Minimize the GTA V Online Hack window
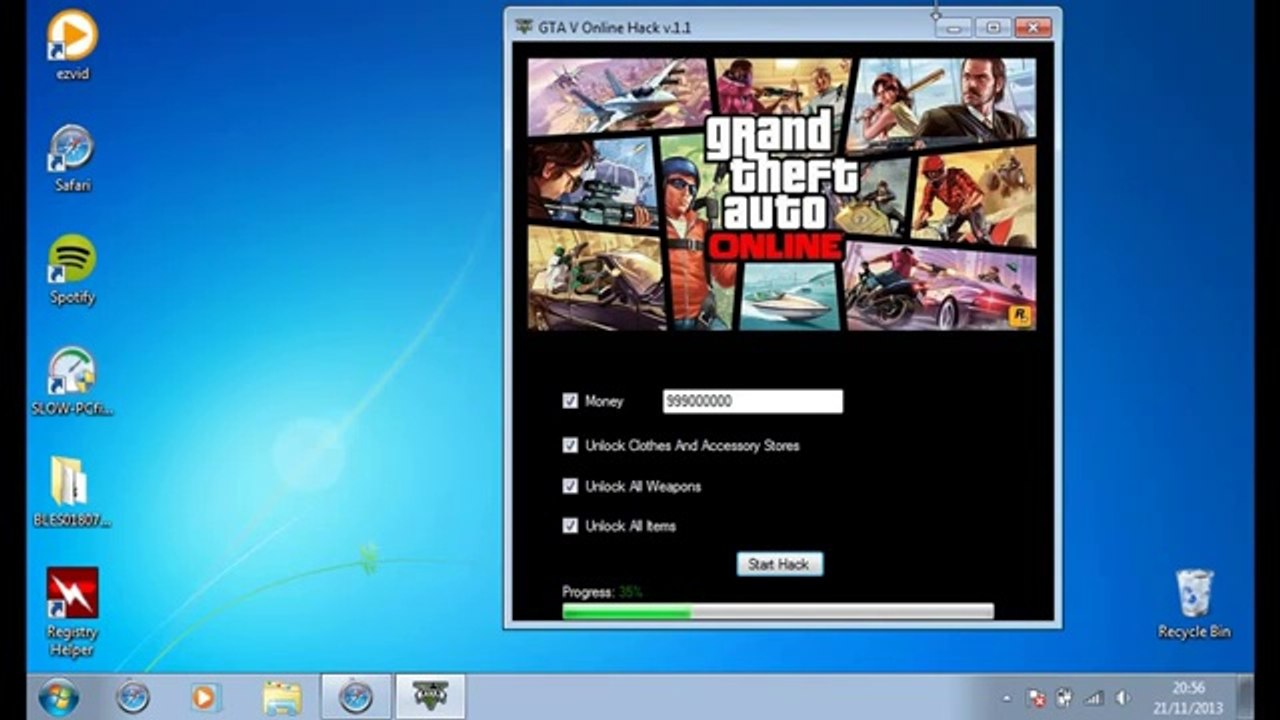The height and width of the screenshot is (720, 1280). click(955, 27)
